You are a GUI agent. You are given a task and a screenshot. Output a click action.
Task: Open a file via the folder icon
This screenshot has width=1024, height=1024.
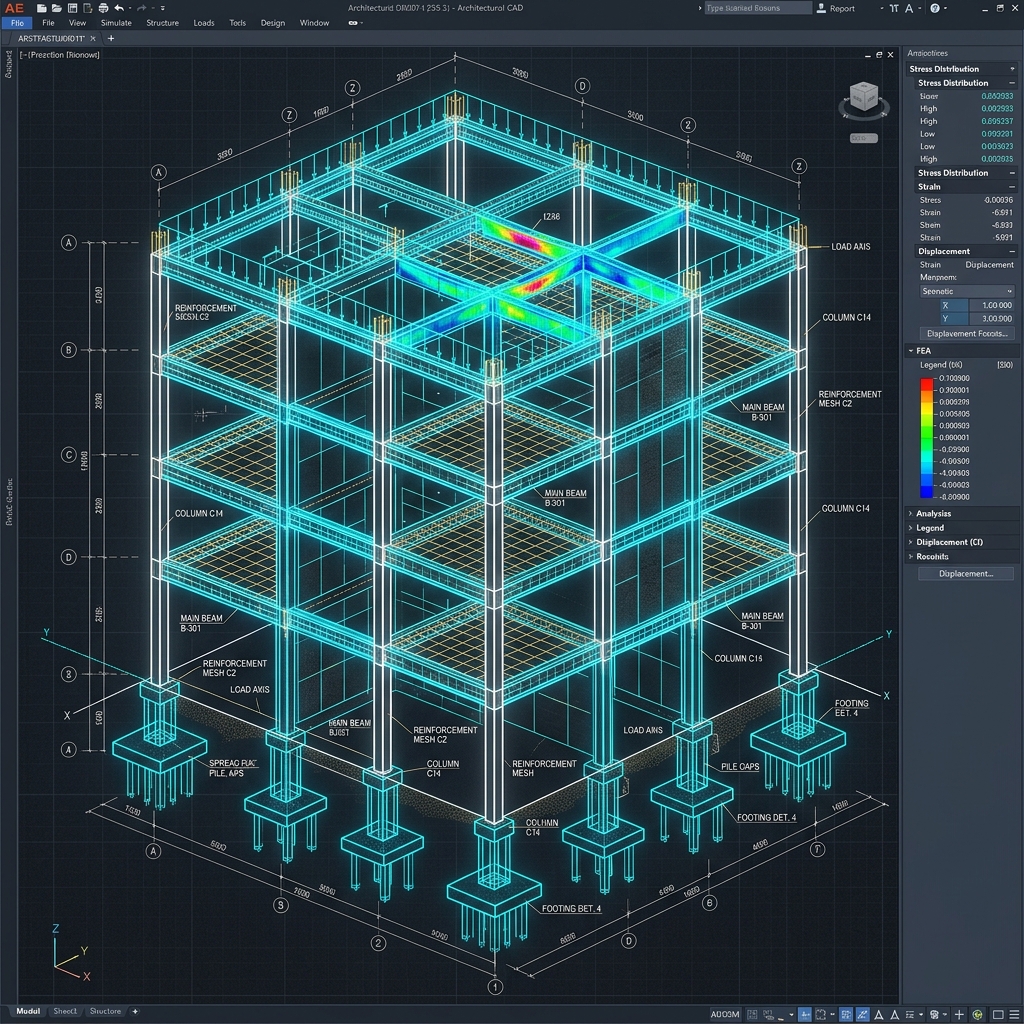(x=57, y=8)
